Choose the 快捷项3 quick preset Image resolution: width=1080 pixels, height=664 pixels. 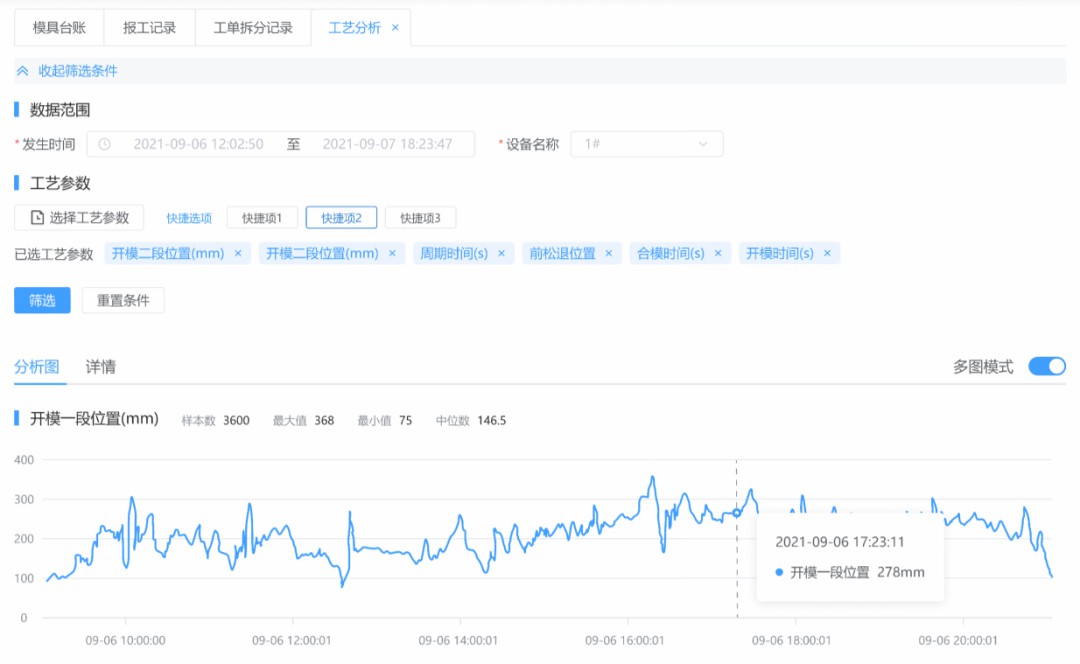click(x=420, y=218)
